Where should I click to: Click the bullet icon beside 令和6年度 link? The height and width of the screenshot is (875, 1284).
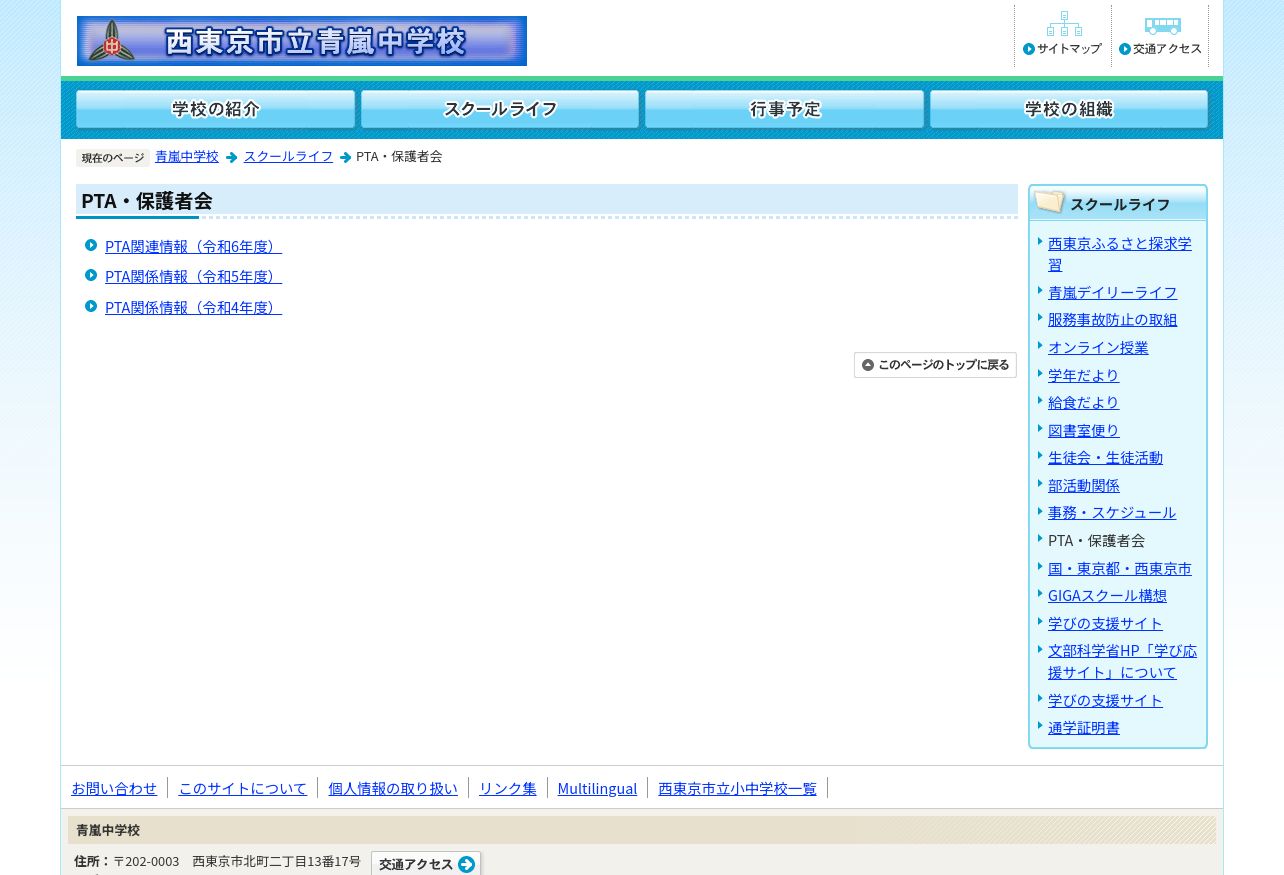click(91, 245)
